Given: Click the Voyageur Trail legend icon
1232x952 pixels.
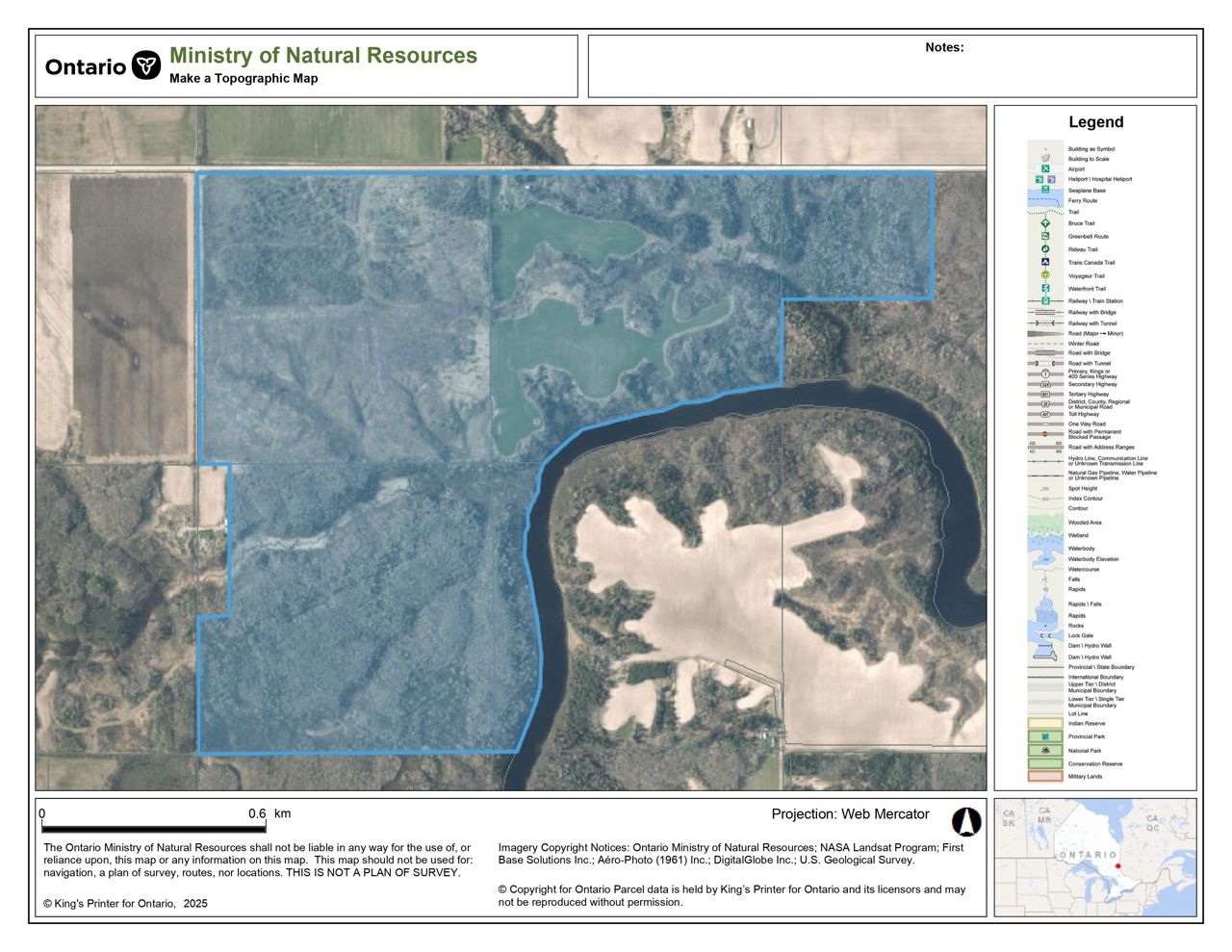Looking at the screenshot, I should click(1045, 275).
